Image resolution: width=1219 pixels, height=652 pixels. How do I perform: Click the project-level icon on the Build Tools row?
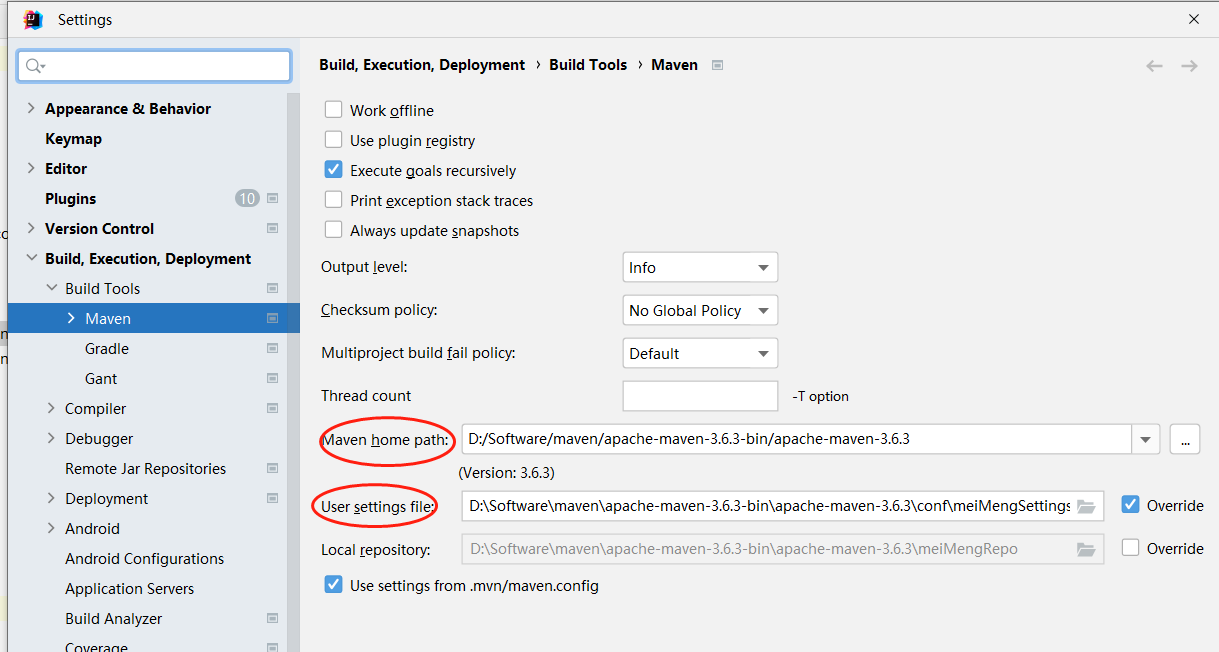point(272,288)
